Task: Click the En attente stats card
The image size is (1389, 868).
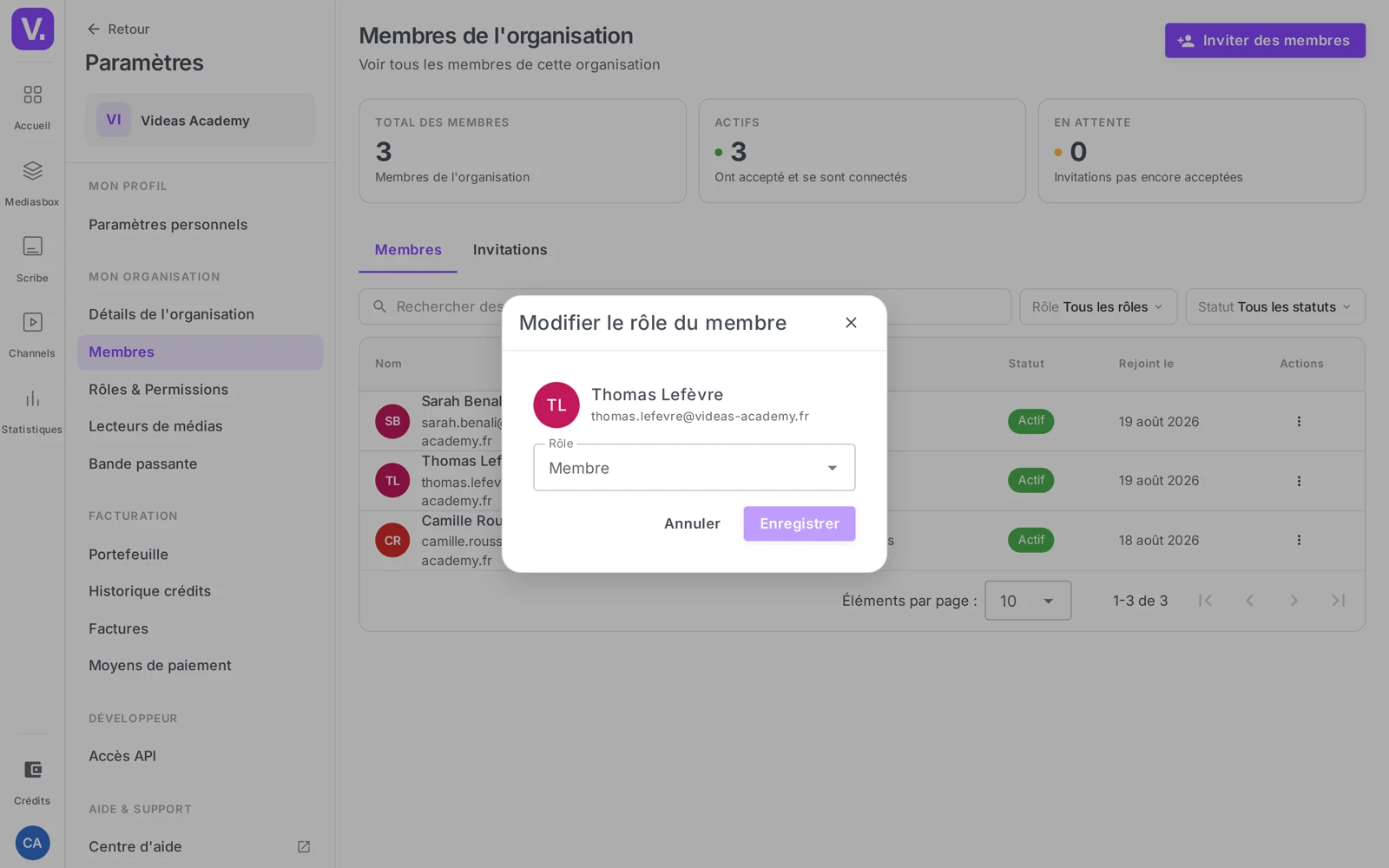Action: coord(1201,151)
